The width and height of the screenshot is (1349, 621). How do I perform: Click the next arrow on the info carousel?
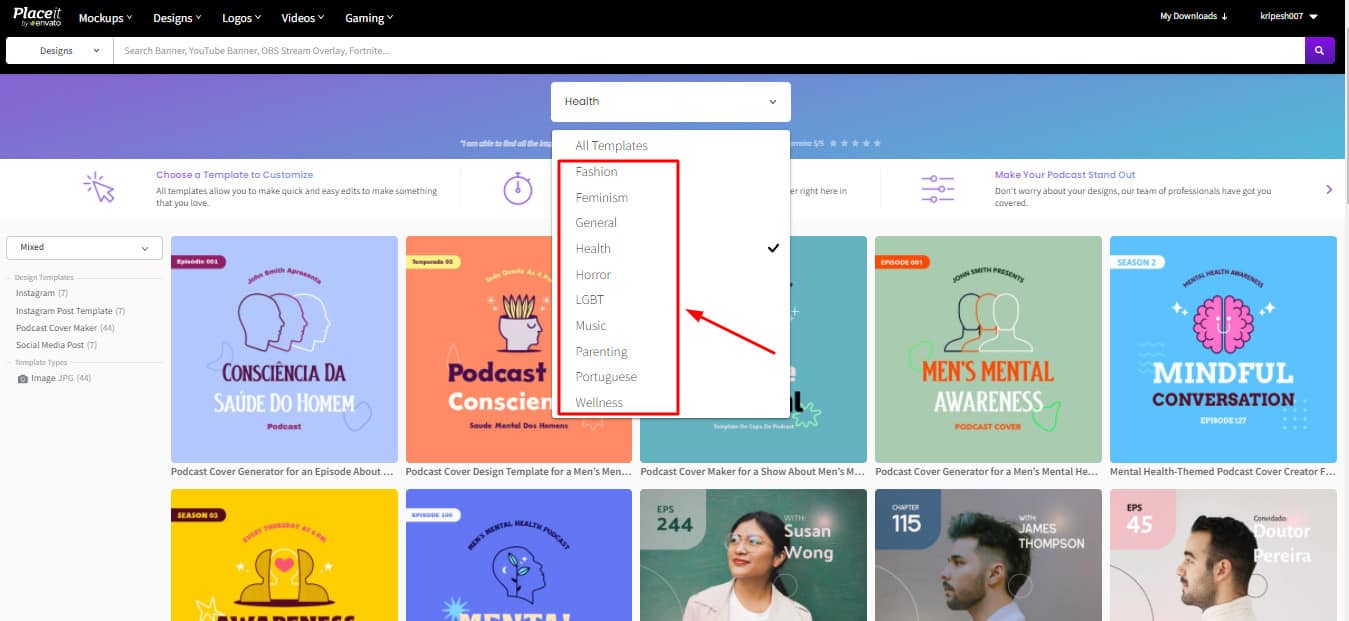coord(1329,189)
